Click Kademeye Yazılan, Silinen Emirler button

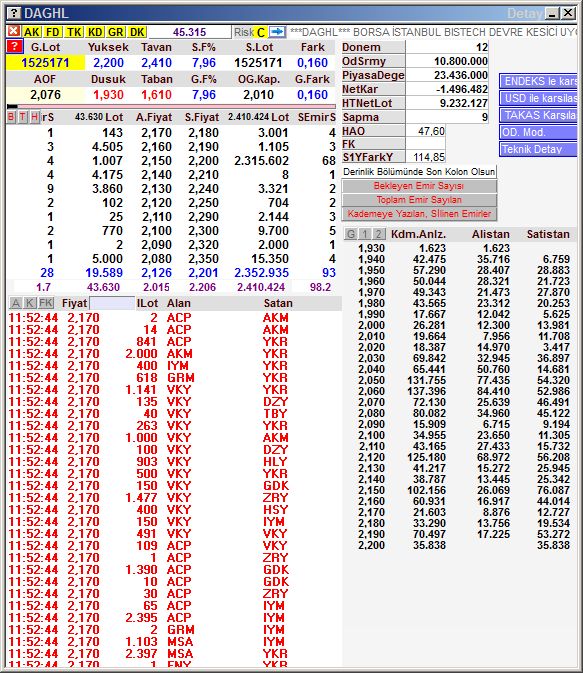tap(419, 214)
